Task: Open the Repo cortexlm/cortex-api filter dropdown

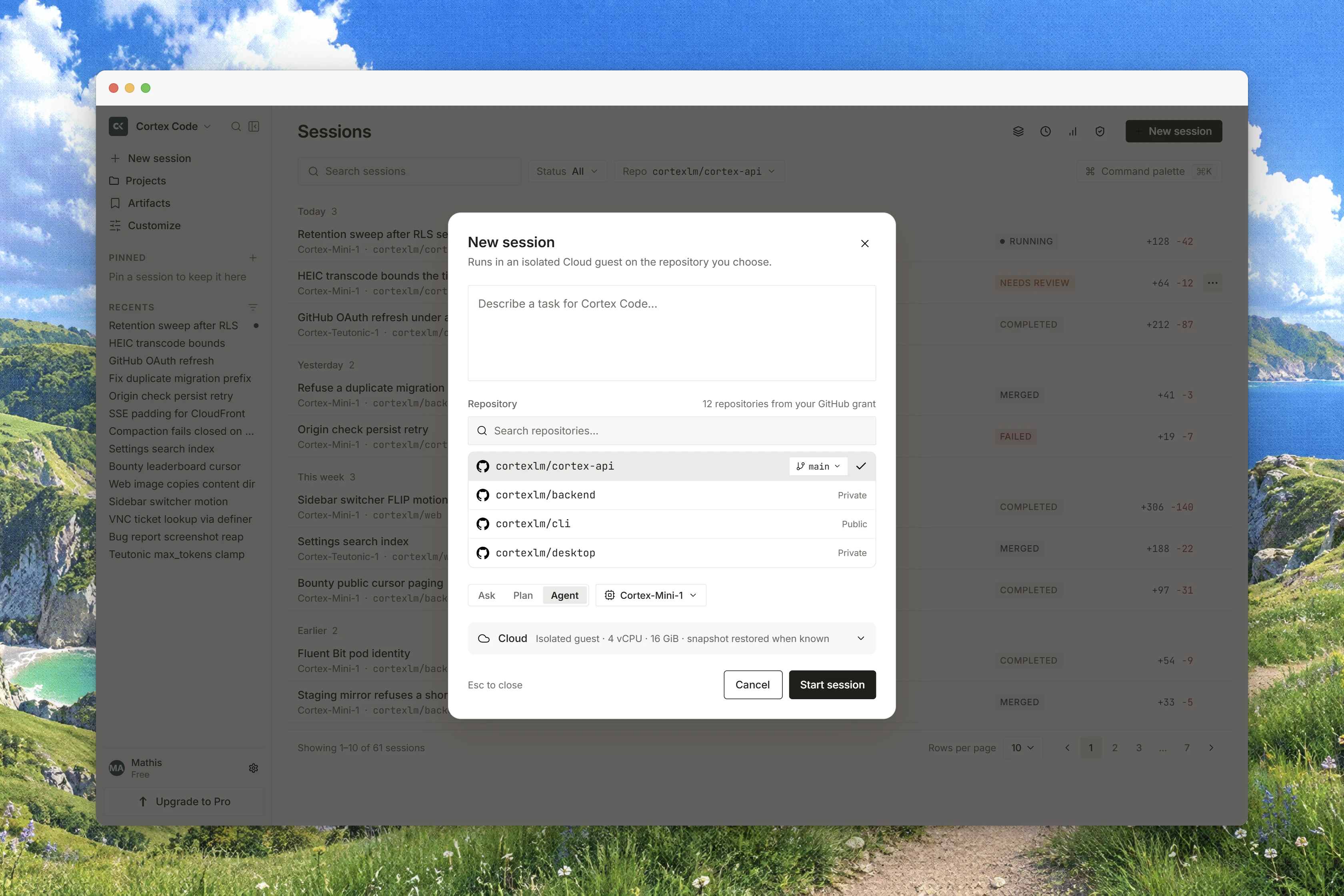Action: (x=699, y=172)
